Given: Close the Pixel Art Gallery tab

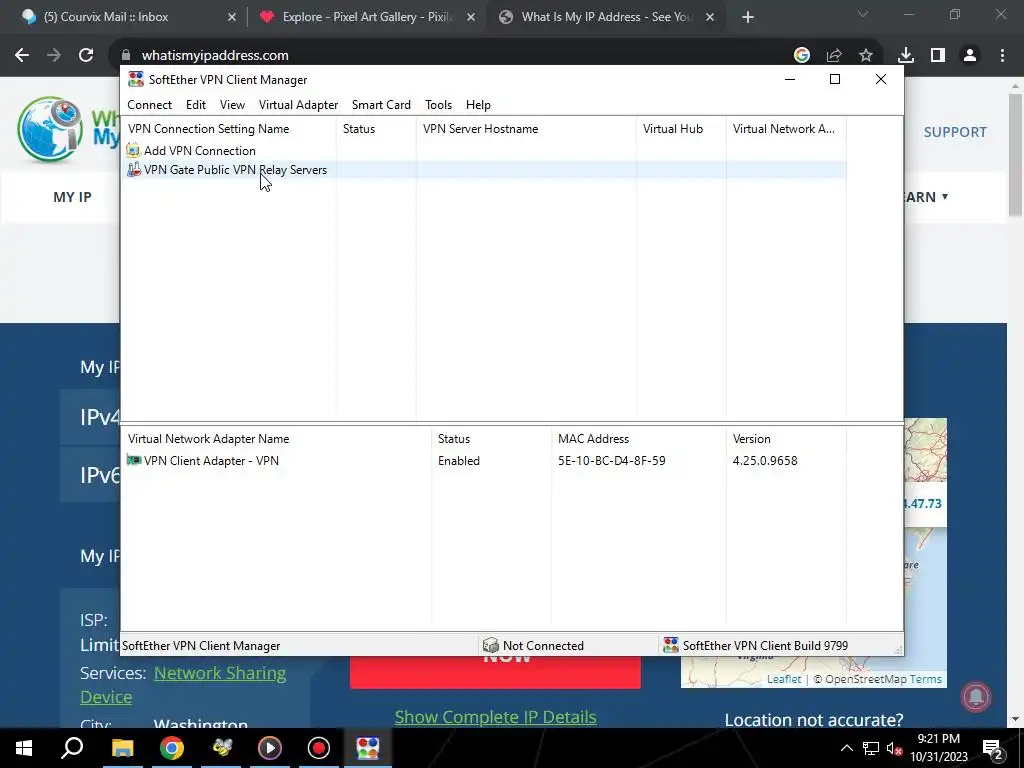Looking at the screenshot, I should coord(471,17).
